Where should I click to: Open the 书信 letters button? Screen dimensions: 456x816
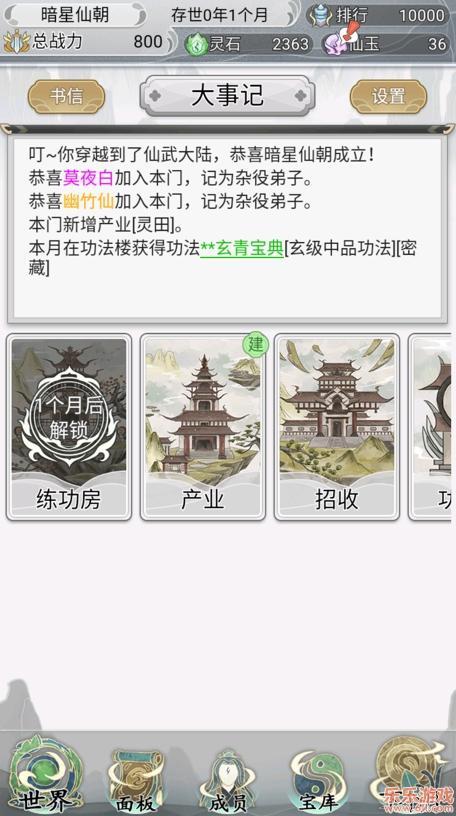coord(67,97)
